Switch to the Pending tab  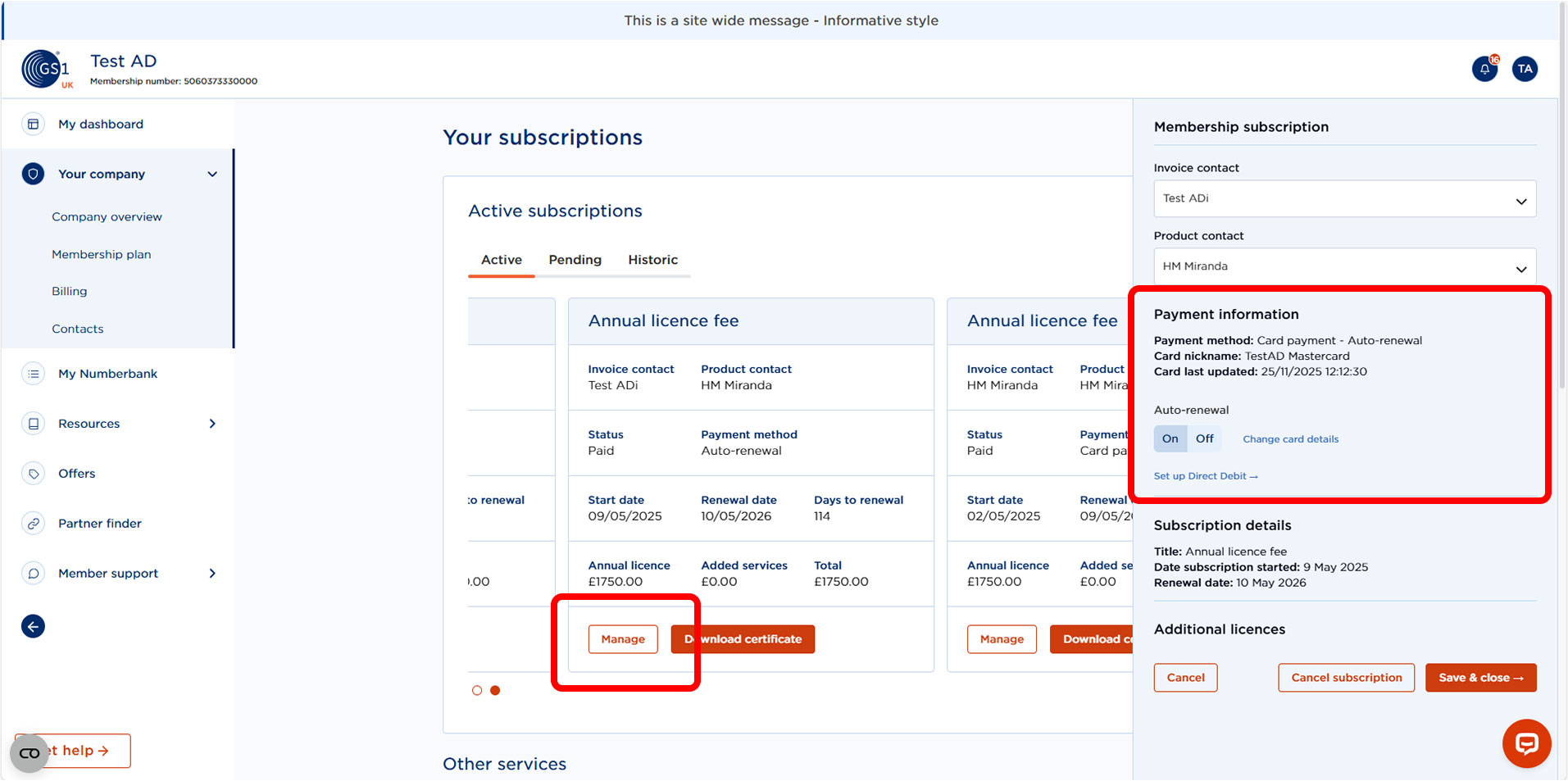click(x=575, y=260)
